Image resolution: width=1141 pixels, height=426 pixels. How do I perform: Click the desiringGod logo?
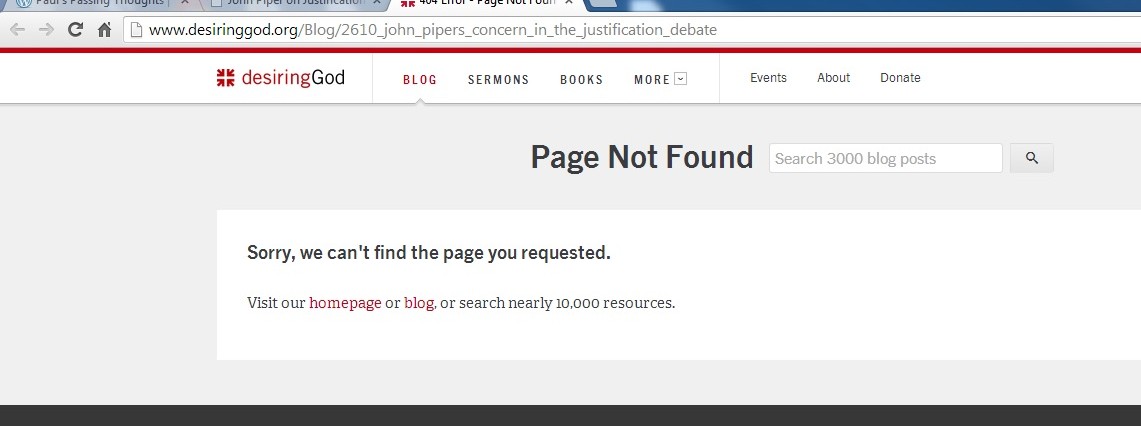click(281, 78)
